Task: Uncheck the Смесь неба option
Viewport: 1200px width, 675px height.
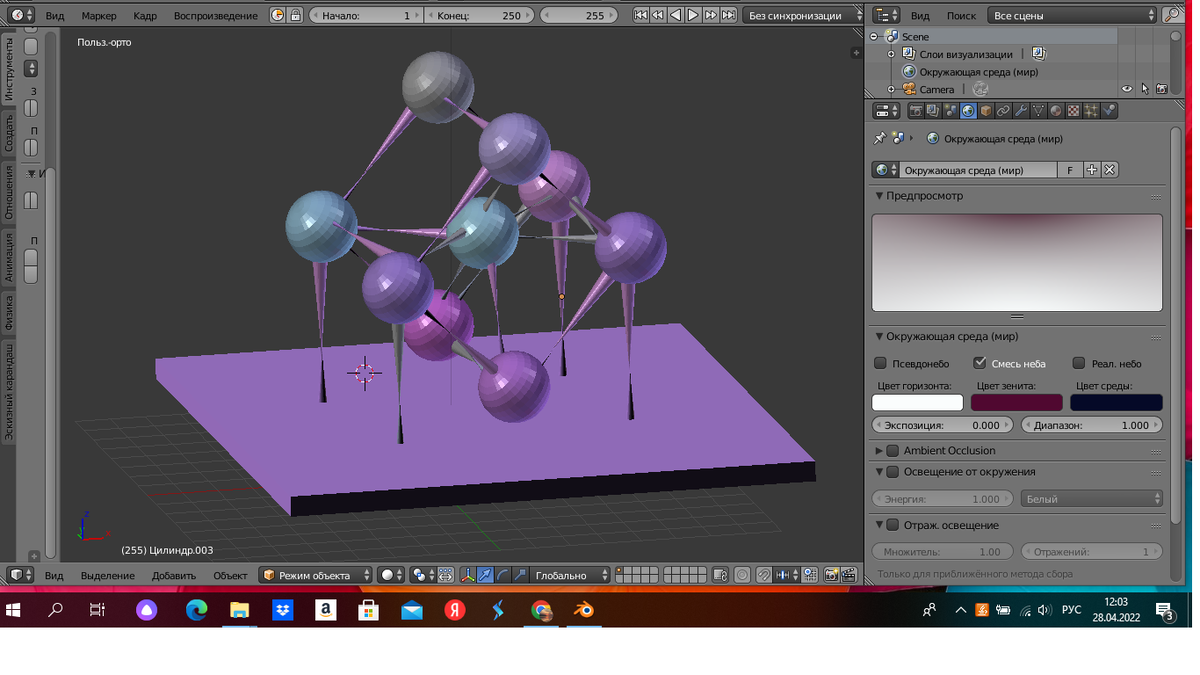Action: click(x=980, y=363)
